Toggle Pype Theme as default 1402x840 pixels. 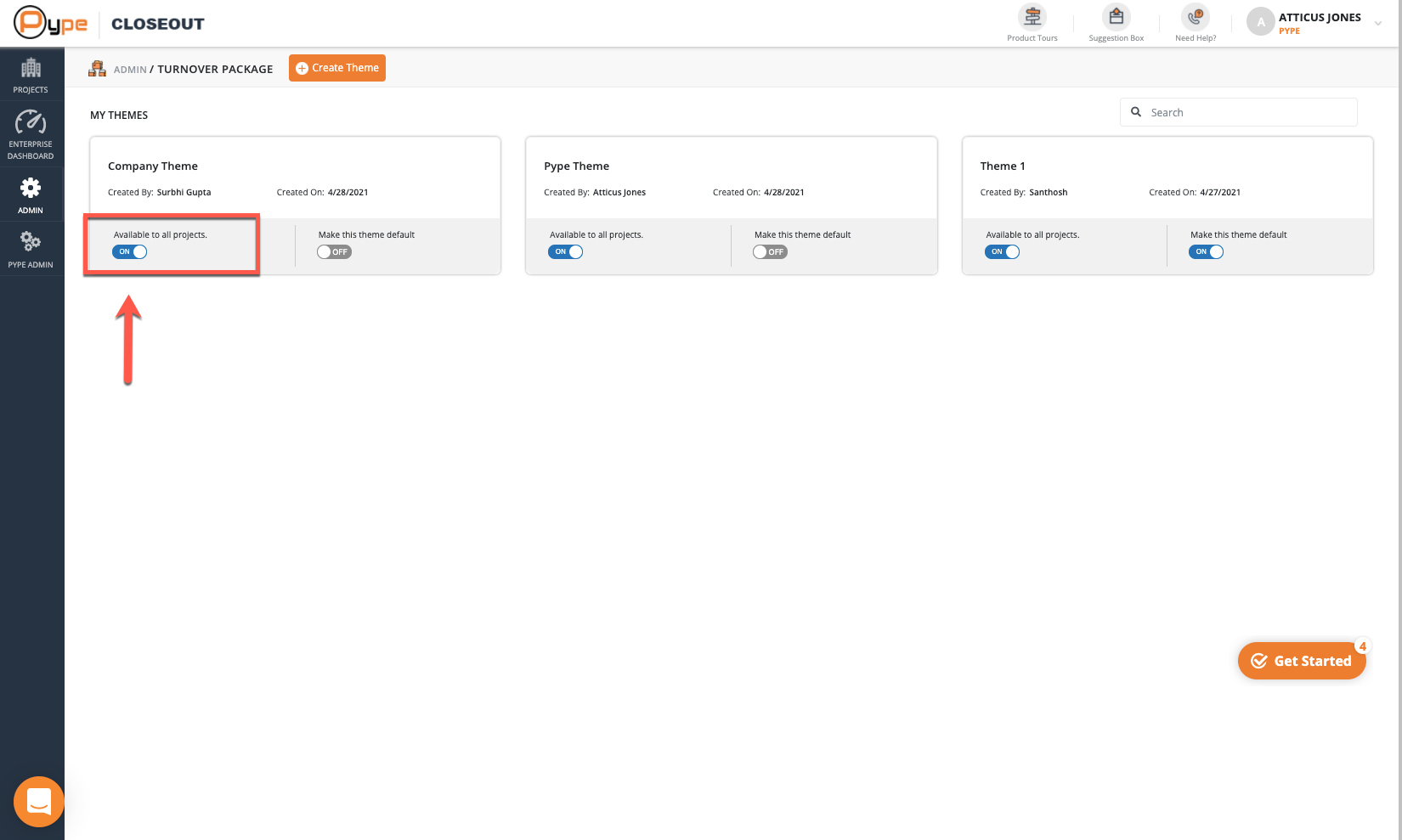pyautogui.click(x=770, y=252)
